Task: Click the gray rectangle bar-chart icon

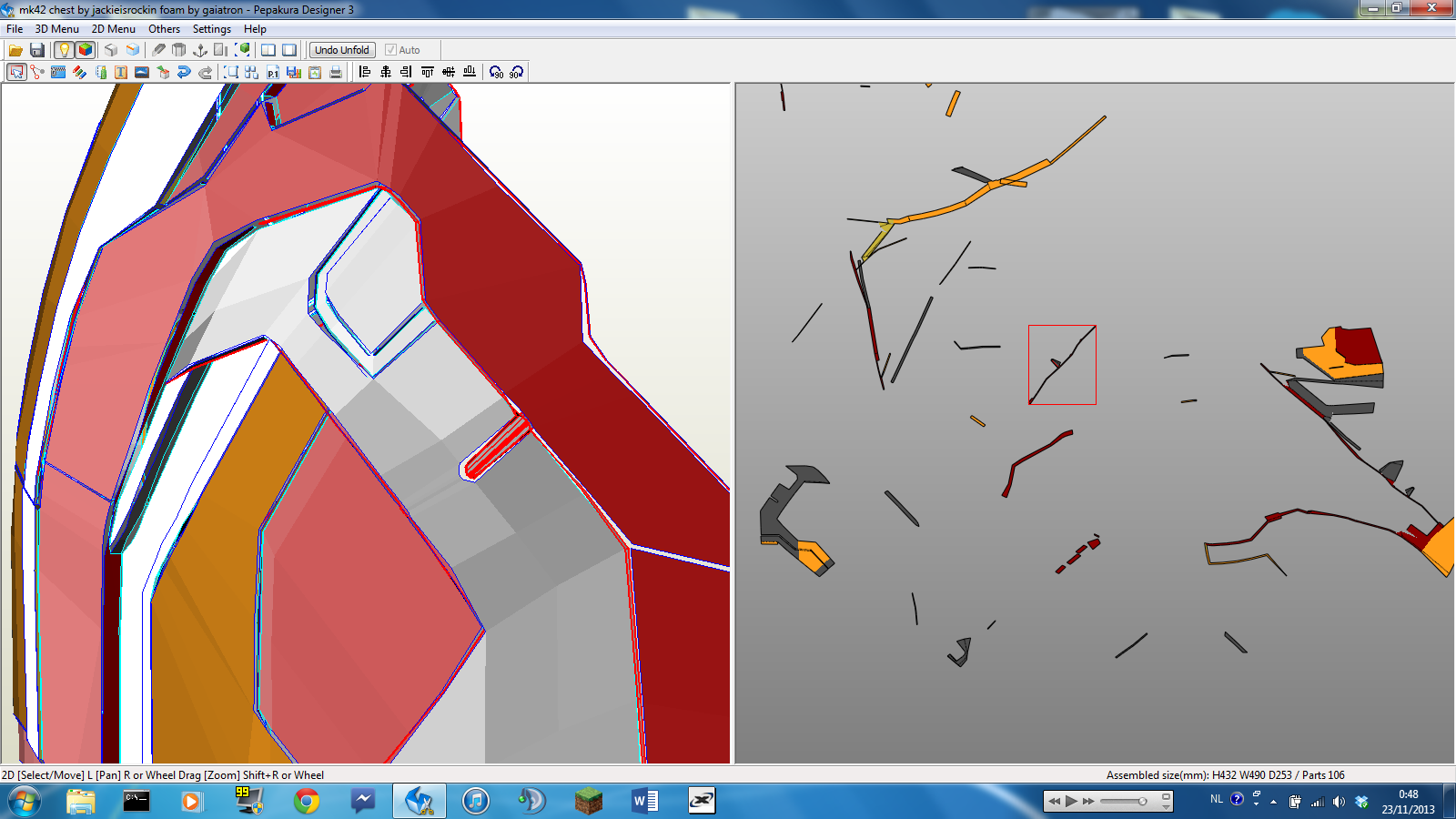Action: [x=221, y=50]
